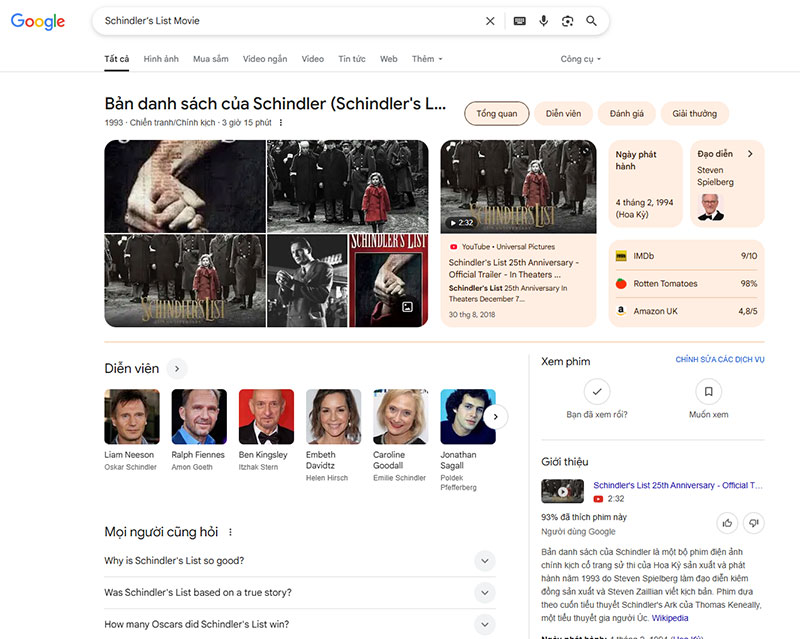Start voice search with microphone icon
The height and width of the screenshot is (639, 800).
point(543,21)
